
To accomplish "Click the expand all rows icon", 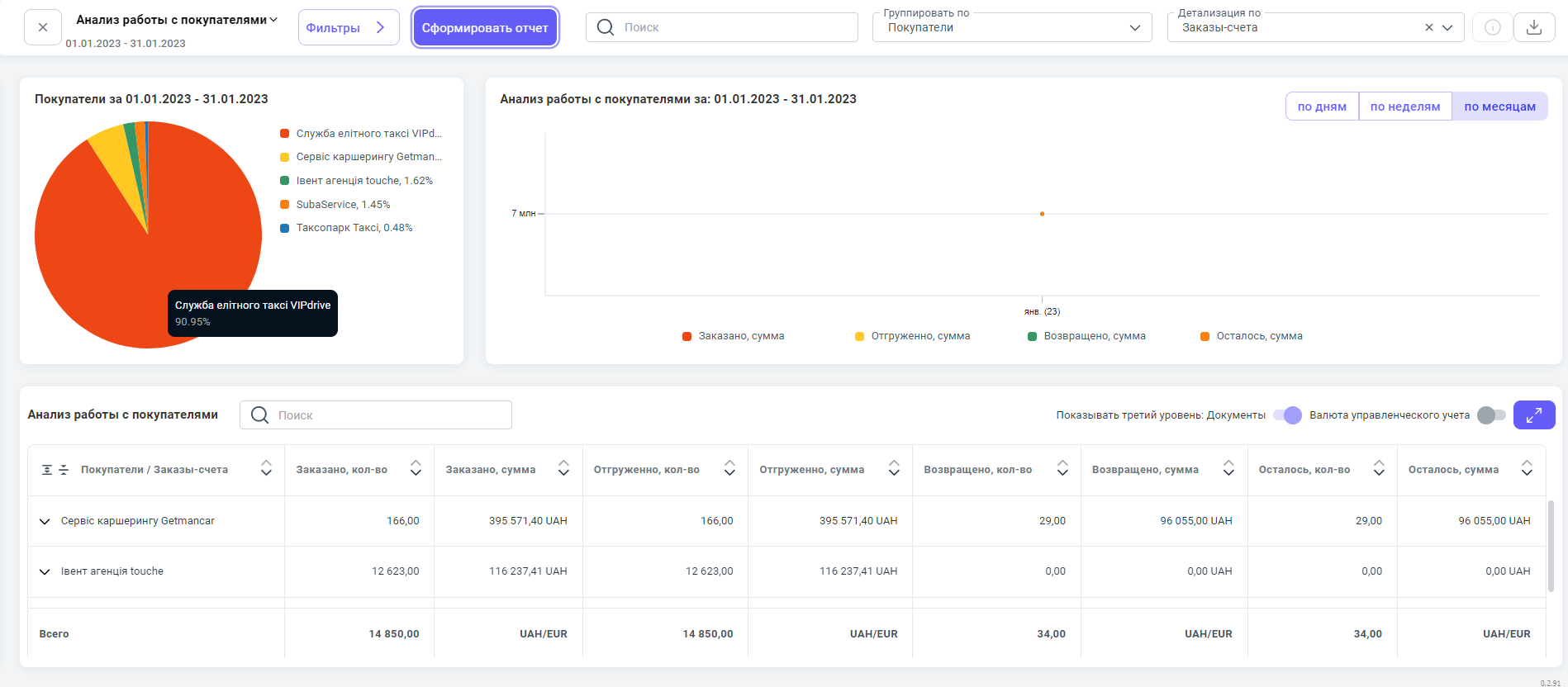I will [47, 470].
